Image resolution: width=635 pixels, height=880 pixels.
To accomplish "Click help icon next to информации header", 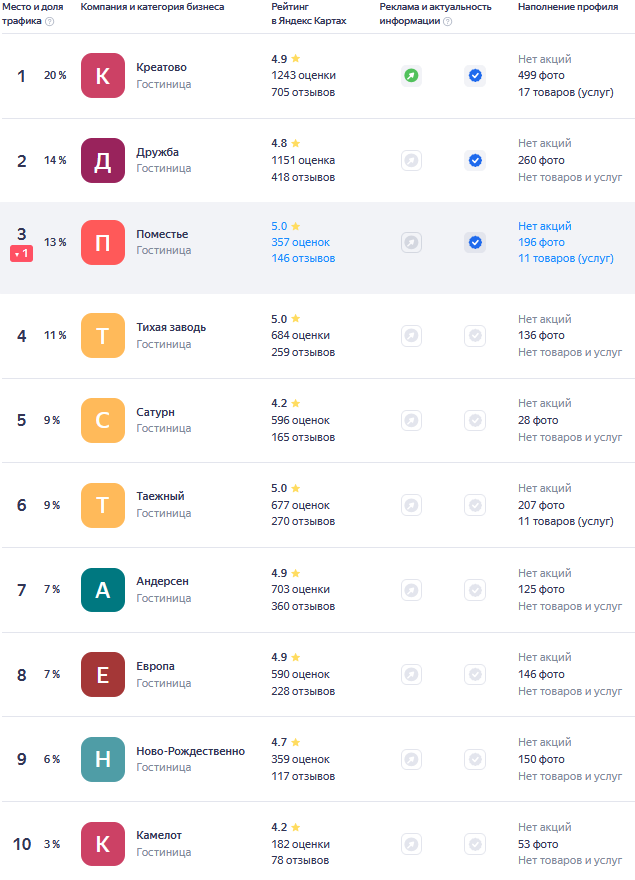I will click(x=447, y=21).
